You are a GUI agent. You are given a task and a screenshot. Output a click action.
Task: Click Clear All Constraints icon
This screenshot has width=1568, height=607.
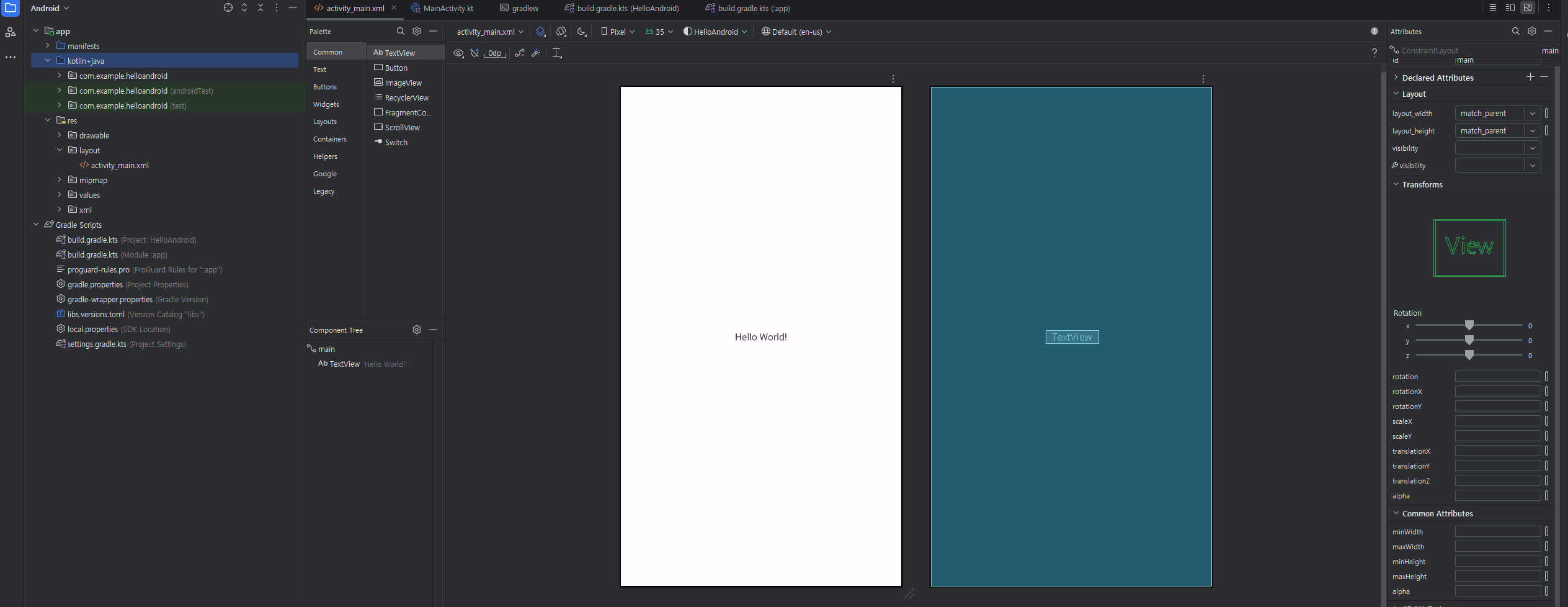click(x=520, y=53)
